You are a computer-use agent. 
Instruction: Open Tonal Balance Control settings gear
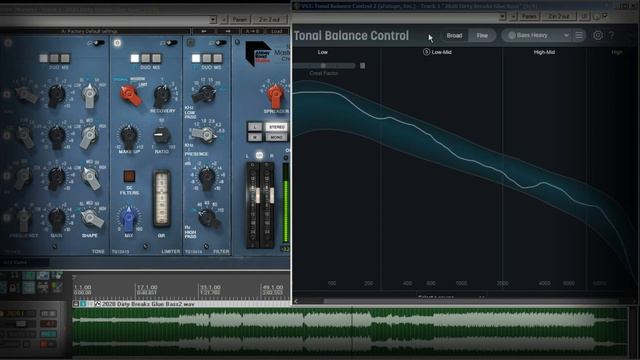(598, 36)
